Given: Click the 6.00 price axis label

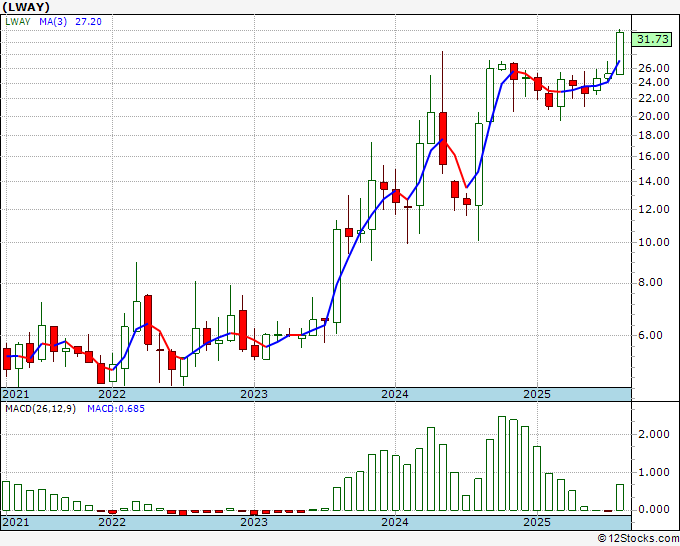Looking at the screenshot, I should coord(650,335).
